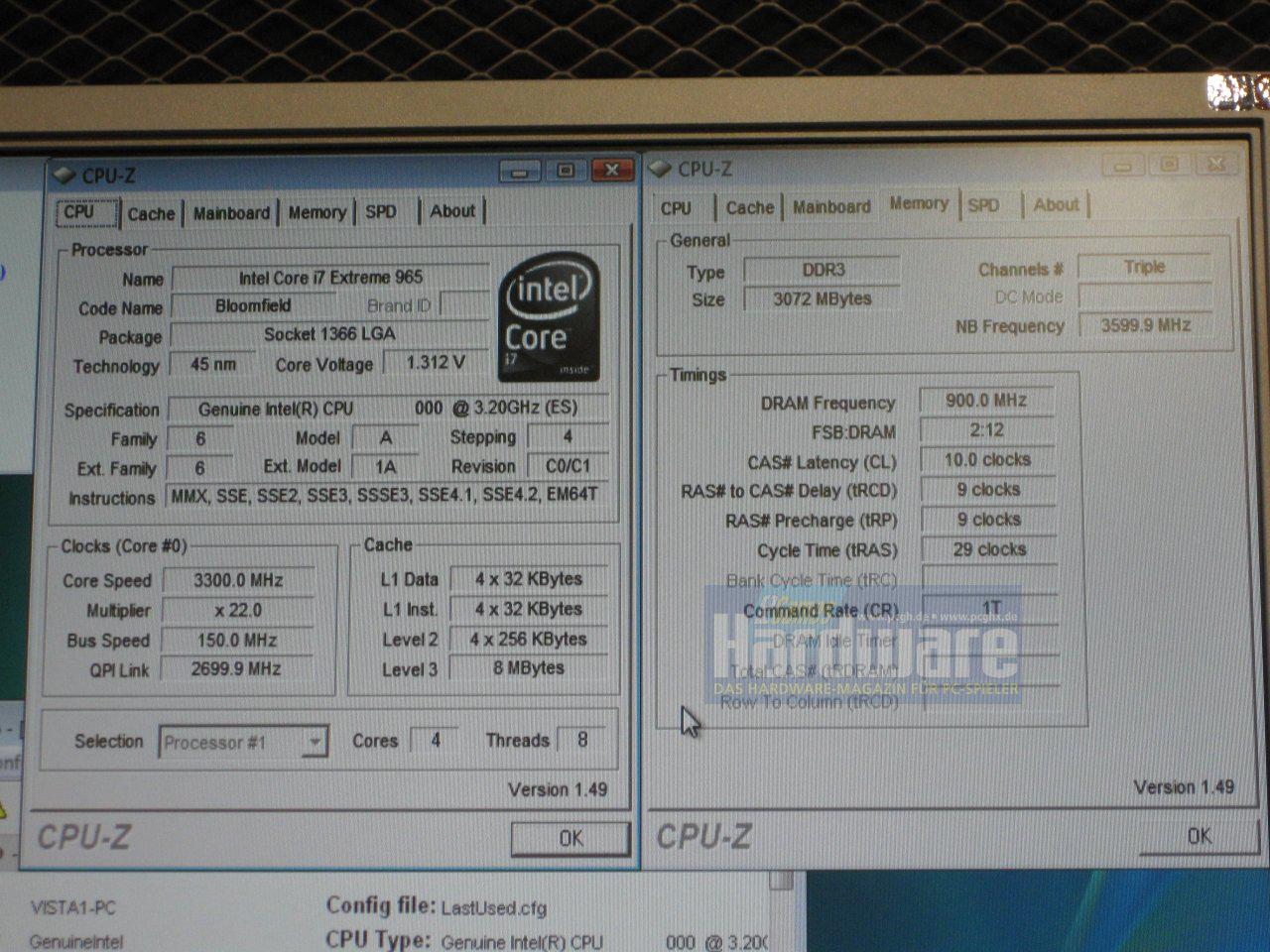Click the CPU-Z title bar icon in left window

click(64, 176)
